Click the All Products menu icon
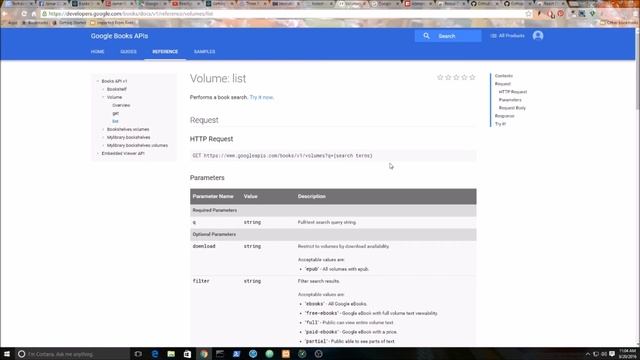 coord(493,36)
